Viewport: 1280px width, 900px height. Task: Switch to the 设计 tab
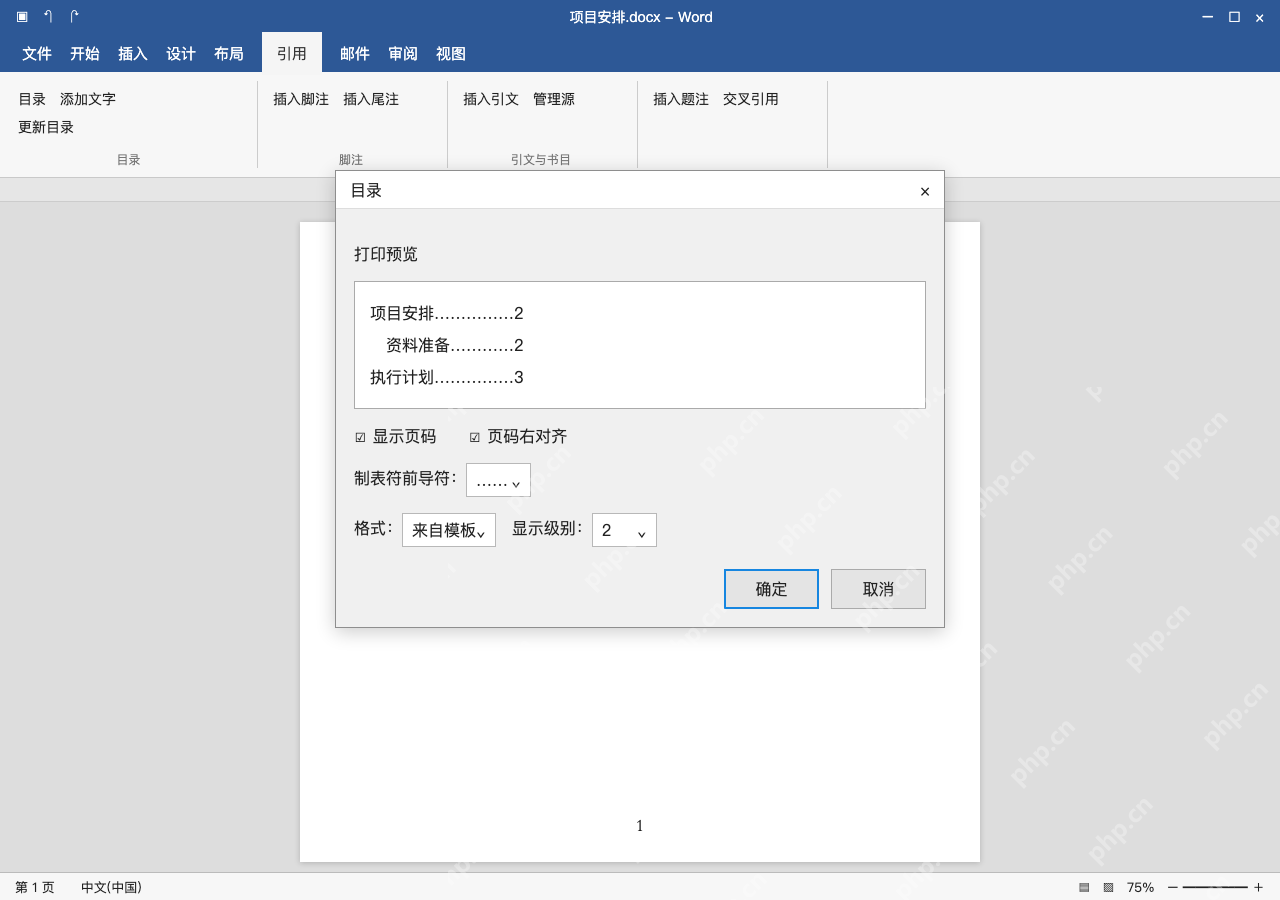coord(181,54)
